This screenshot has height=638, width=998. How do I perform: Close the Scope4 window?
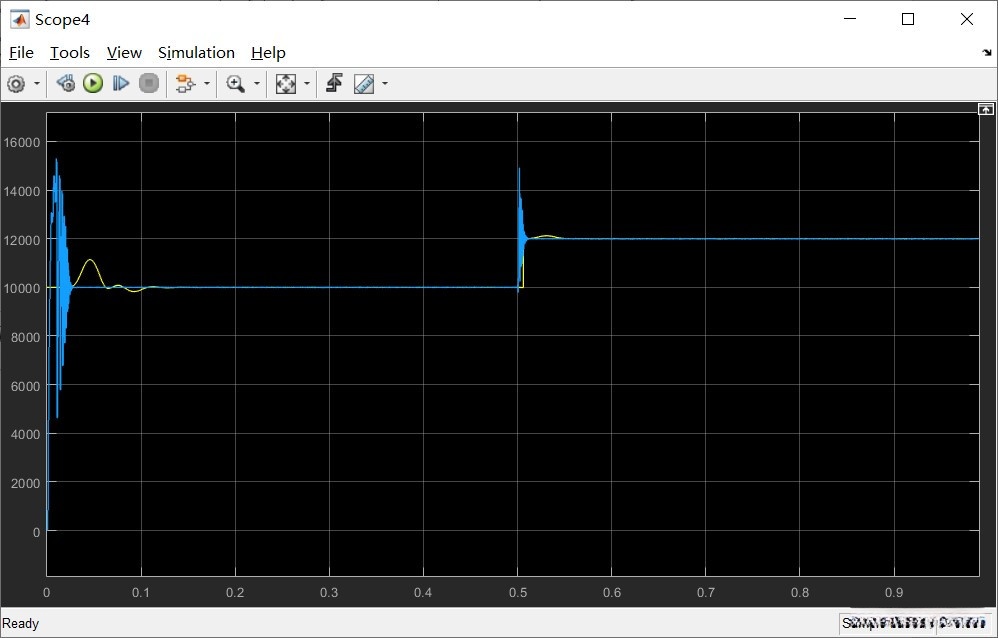coord(967,20)
